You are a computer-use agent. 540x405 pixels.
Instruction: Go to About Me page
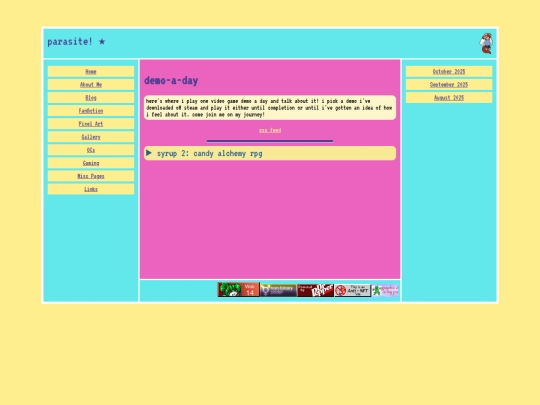coord(91,85)
